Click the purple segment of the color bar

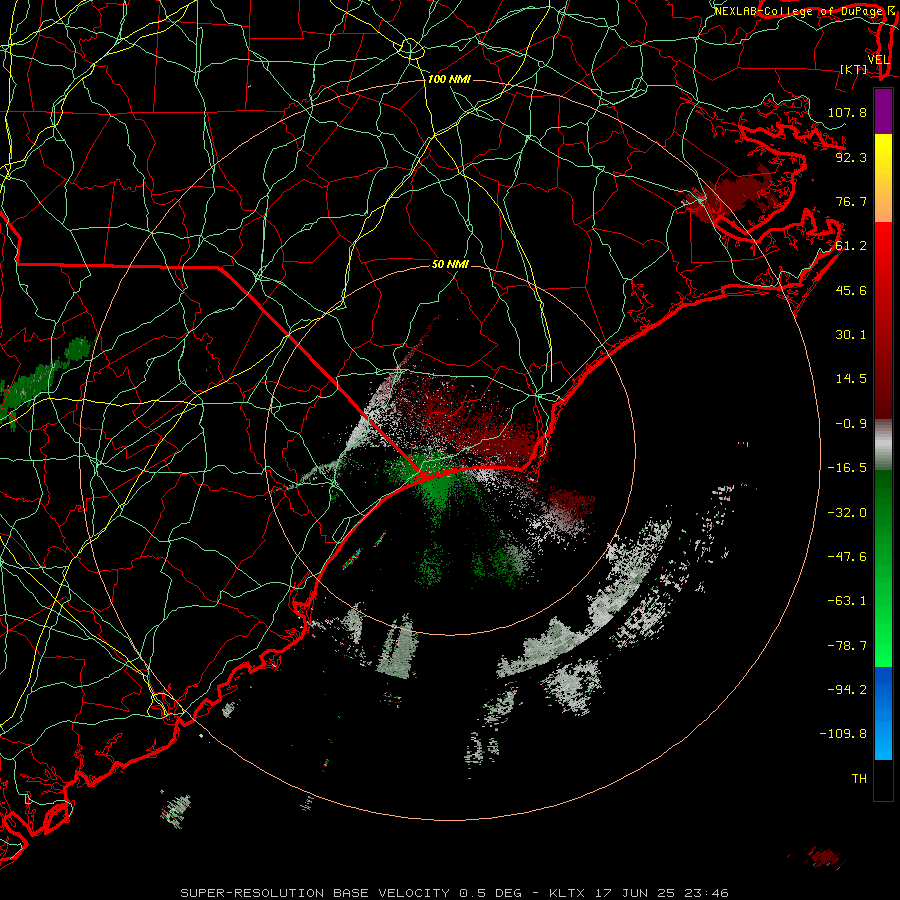point(883,111)
